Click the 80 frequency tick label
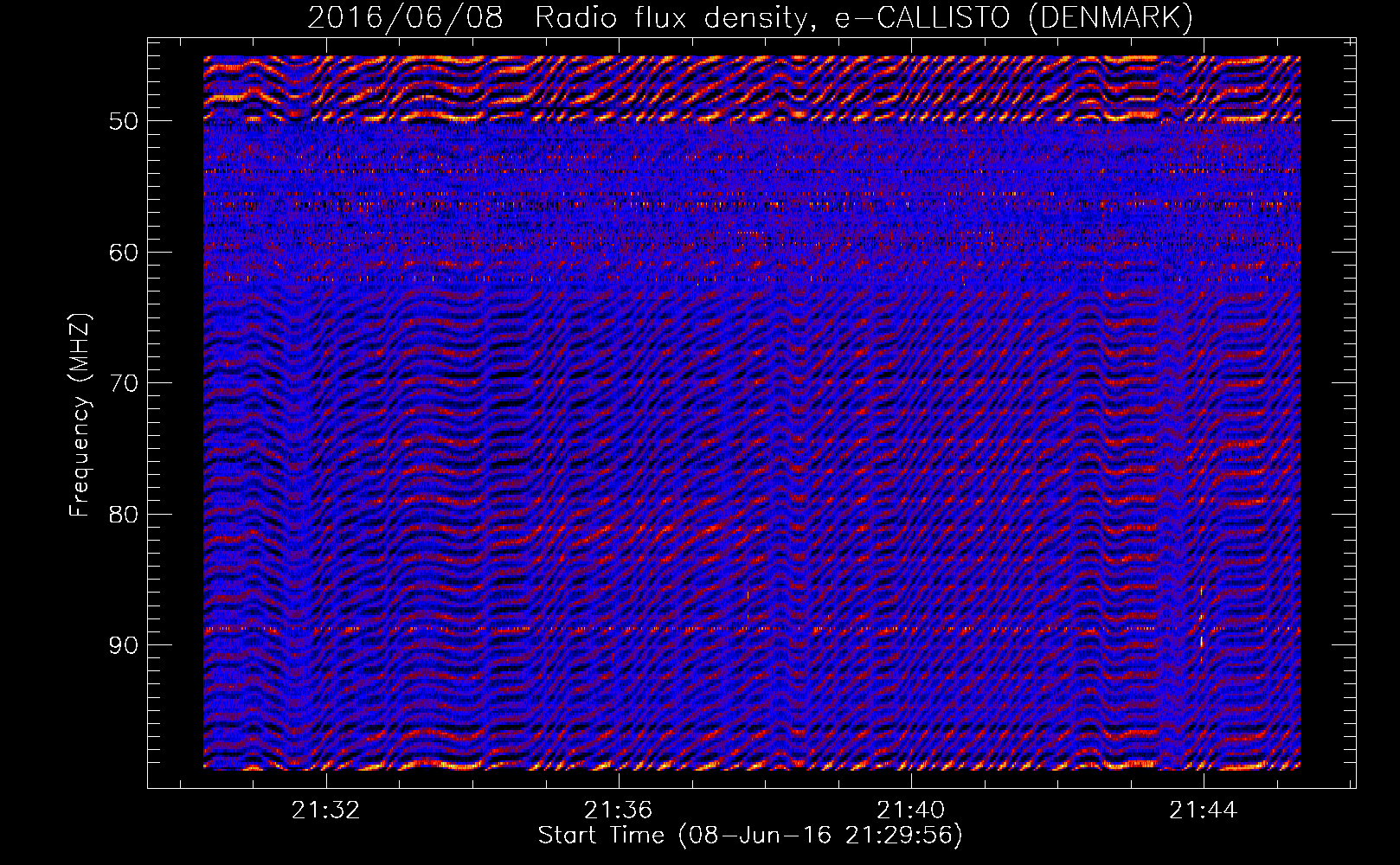This screenshot has width=1400, height=865. click(123, 514)
